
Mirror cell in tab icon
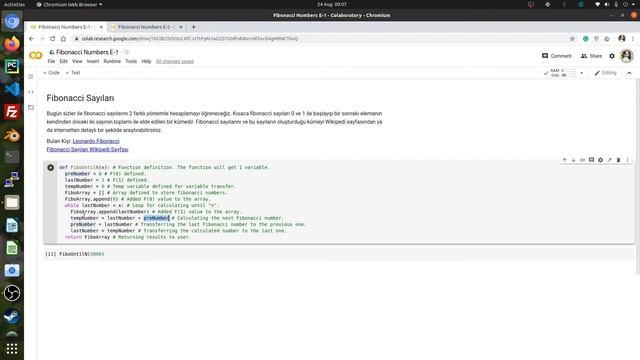pos(609,160)
